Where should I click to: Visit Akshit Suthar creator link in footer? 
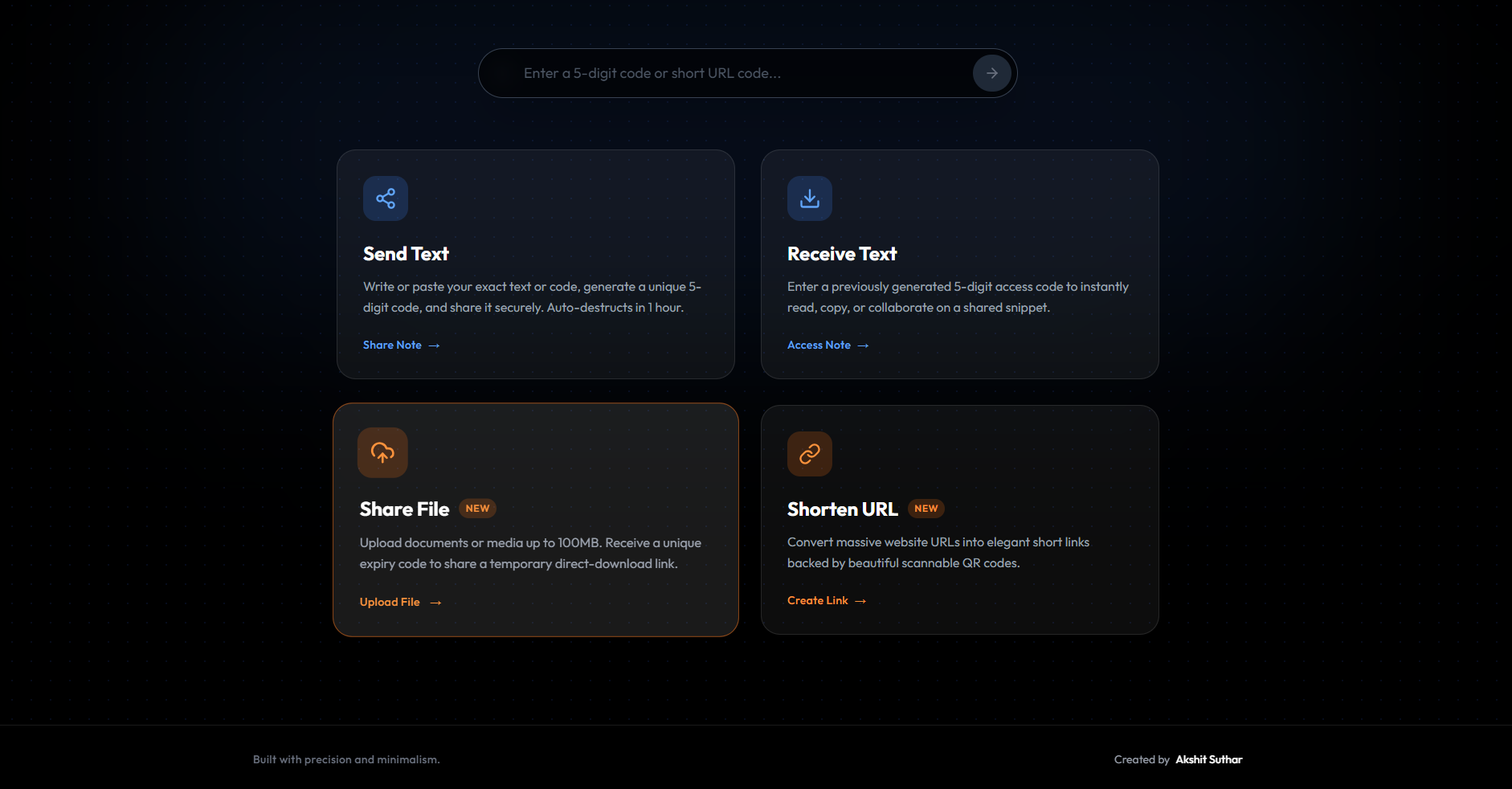click(x=1208, y=759)
